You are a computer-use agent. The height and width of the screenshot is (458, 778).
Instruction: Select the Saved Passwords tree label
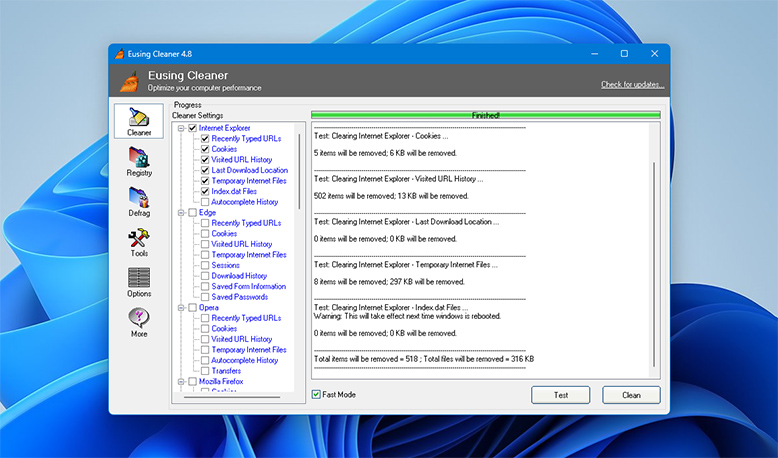pos(240,297)
